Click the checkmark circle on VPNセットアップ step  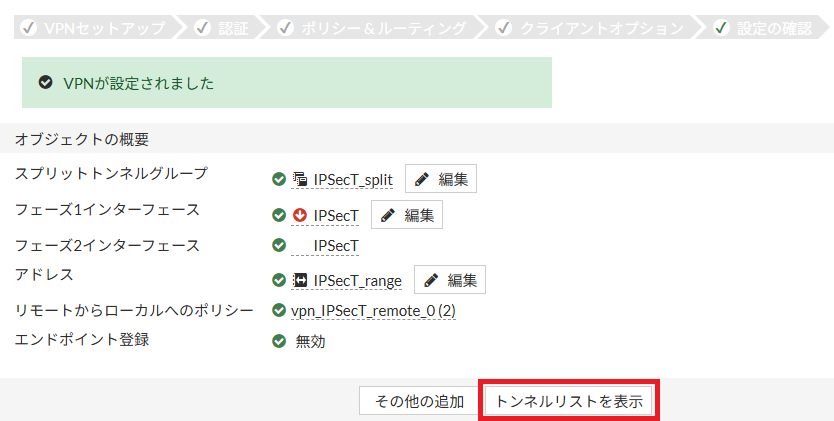click(29, 28)
